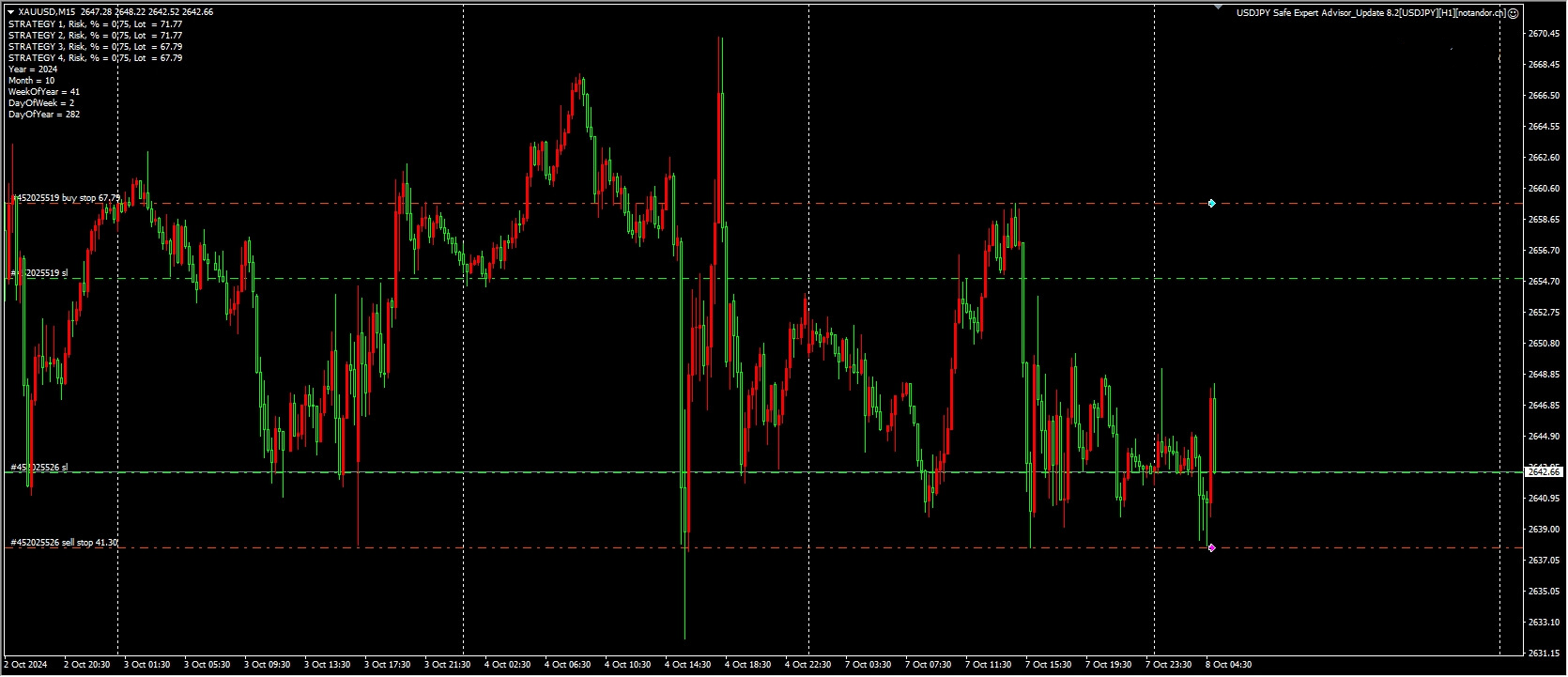The height and width of the screenshot is (677, 1568).
Task: Click the 4 Oct 14:30 time axis label
Action: 687,665
